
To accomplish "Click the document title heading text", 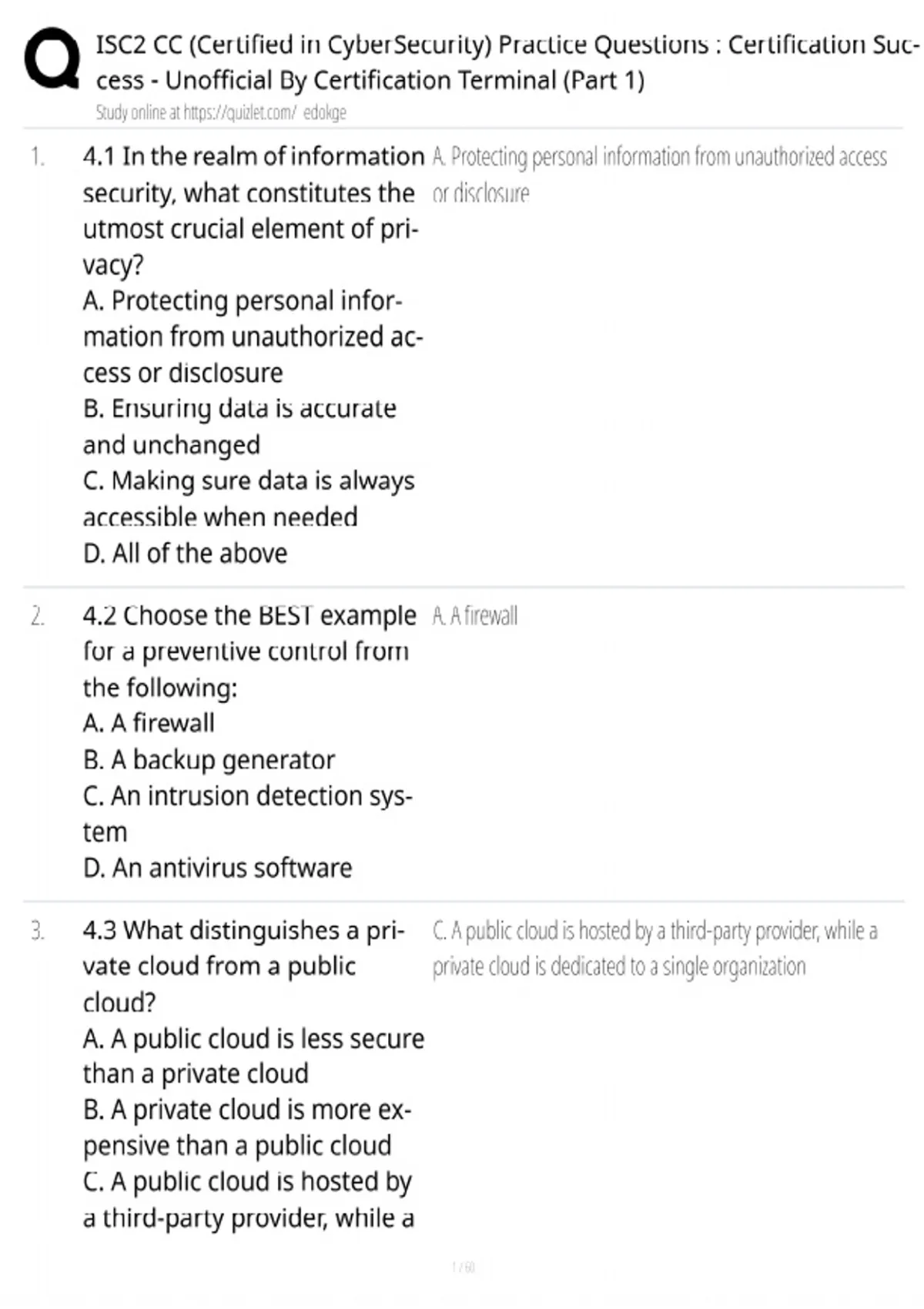I will [508, 62].
